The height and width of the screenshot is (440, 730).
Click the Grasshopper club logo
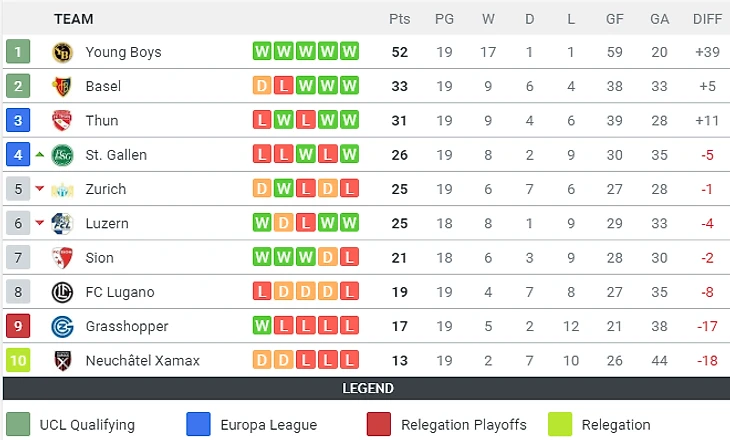click(63, 326)
